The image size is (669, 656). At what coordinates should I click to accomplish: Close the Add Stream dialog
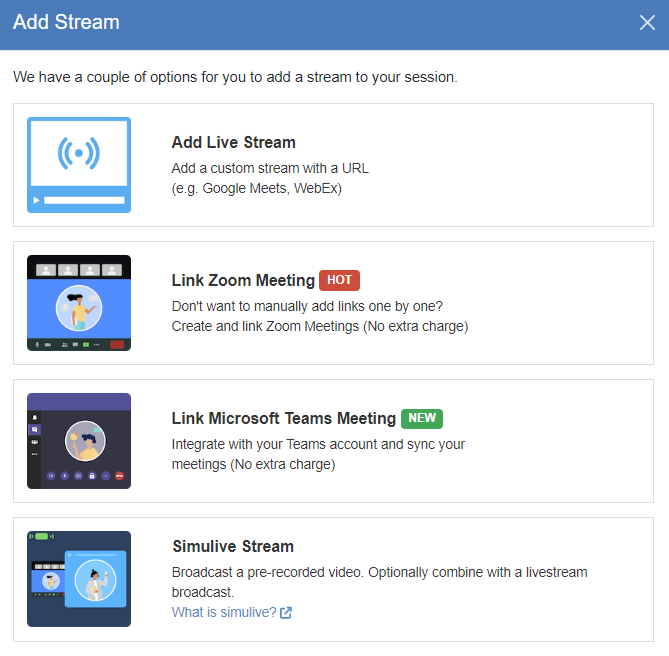(647, 23)
